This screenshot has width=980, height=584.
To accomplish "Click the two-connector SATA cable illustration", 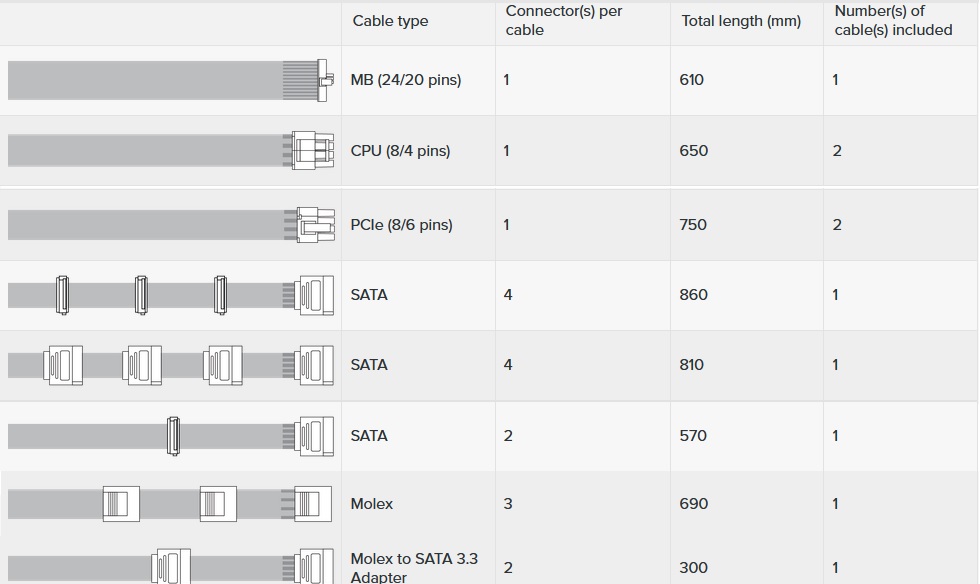I will [170, 436].
